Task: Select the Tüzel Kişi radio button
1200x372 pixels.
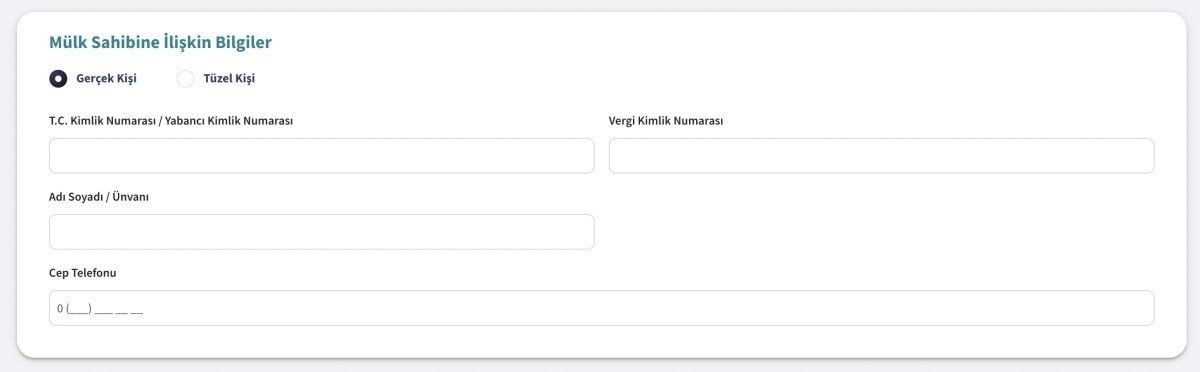Action: click(x=185, y=78)
